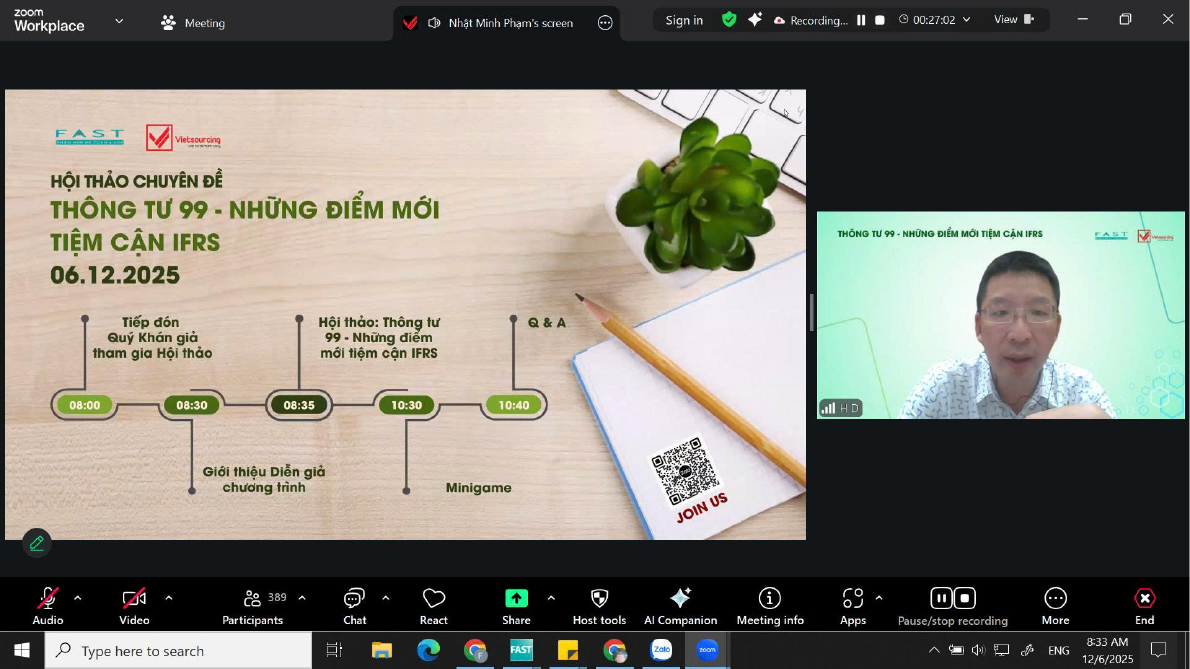Screen dimensions: 1190x669
Task: Open the Apps panel
Action: (x=852, y=606)
